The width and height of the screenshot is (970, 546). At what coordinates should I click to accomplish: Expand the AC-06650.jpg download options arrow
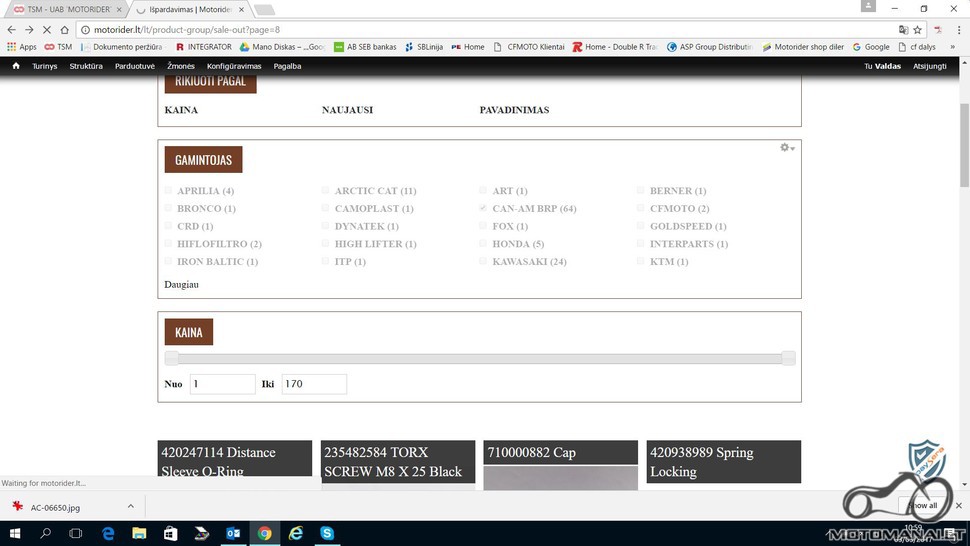131,506
